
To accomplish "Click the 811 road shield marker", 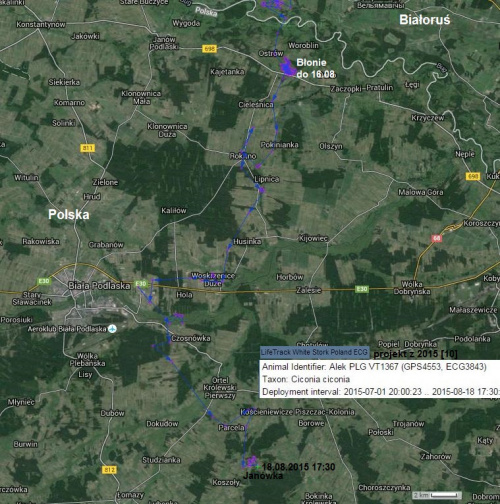I will pyautogui.click(x=88, y=148).
